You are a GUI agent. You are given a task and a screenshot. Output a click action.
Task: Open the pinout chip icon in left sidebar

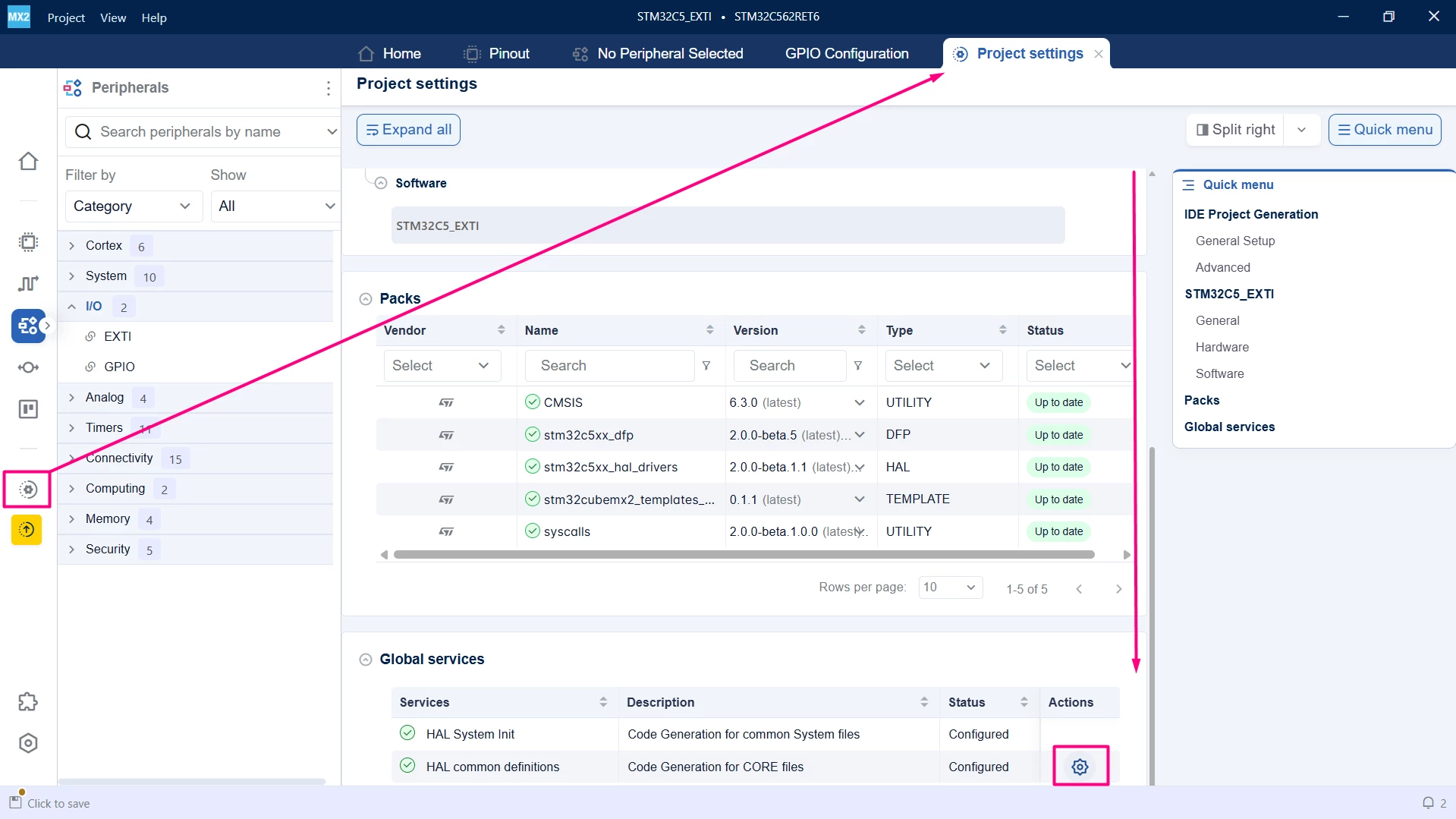[28, 242]
